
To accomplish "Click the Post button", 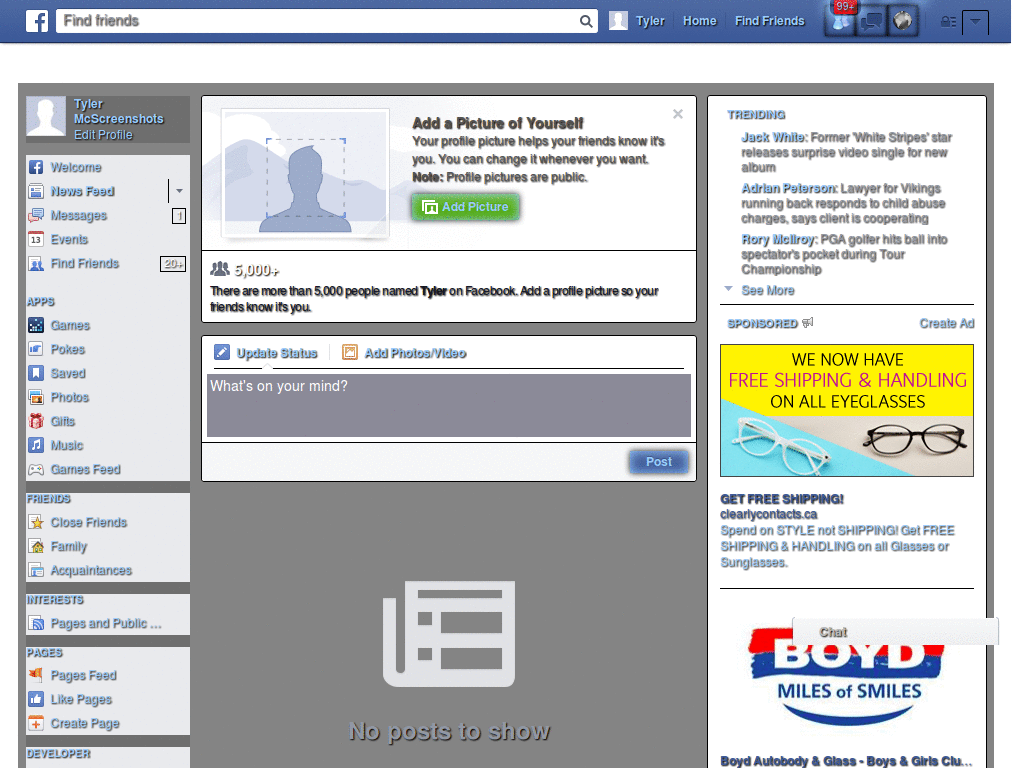I will point(658,461).
